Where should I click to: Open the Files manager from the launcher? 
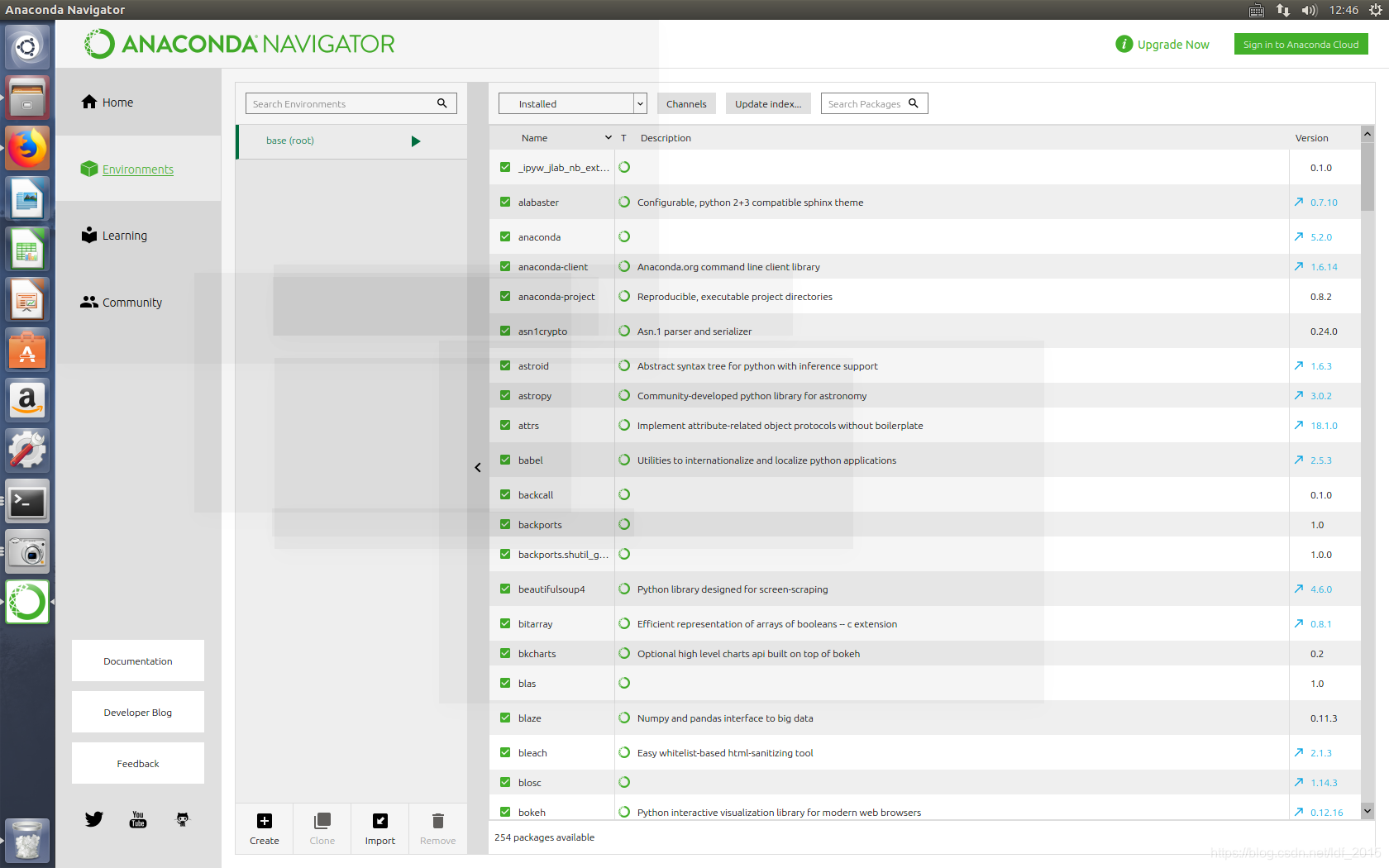pos(27,98)
